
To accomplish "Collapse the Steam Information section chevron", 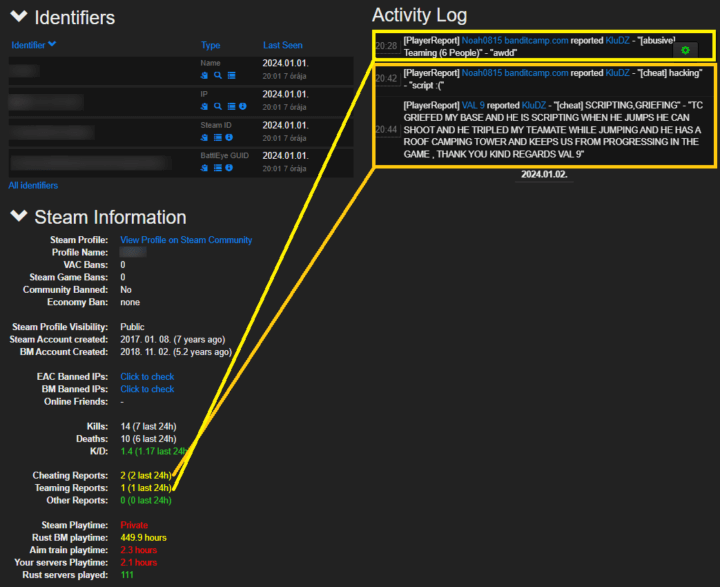I will 19,216.
